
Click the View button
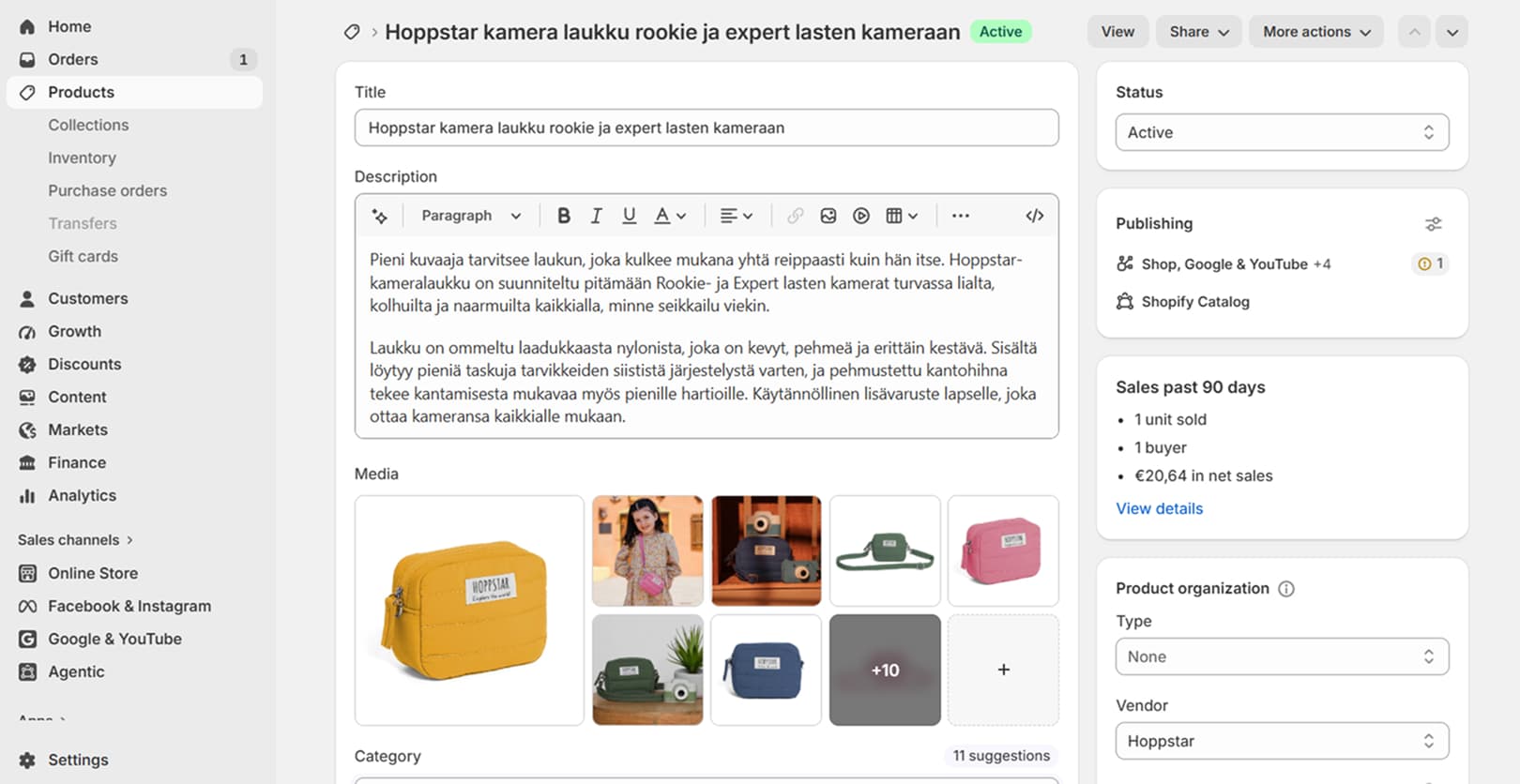[x=1117, y=32]
